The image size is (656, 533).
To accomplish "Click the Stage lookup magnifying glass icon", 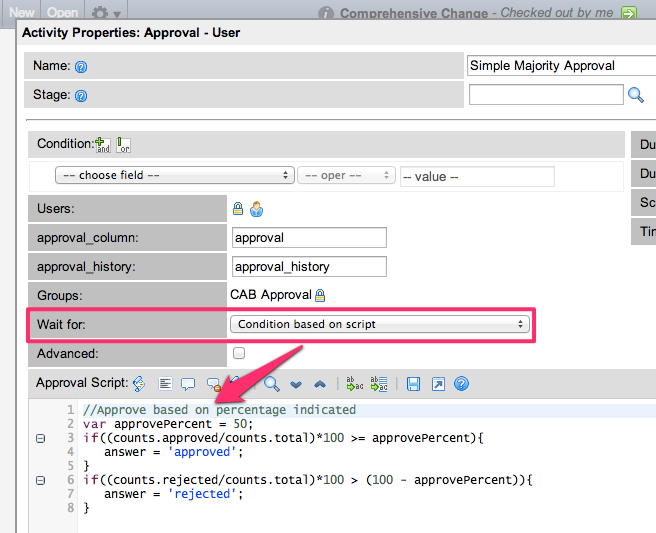I will [635, 95].
